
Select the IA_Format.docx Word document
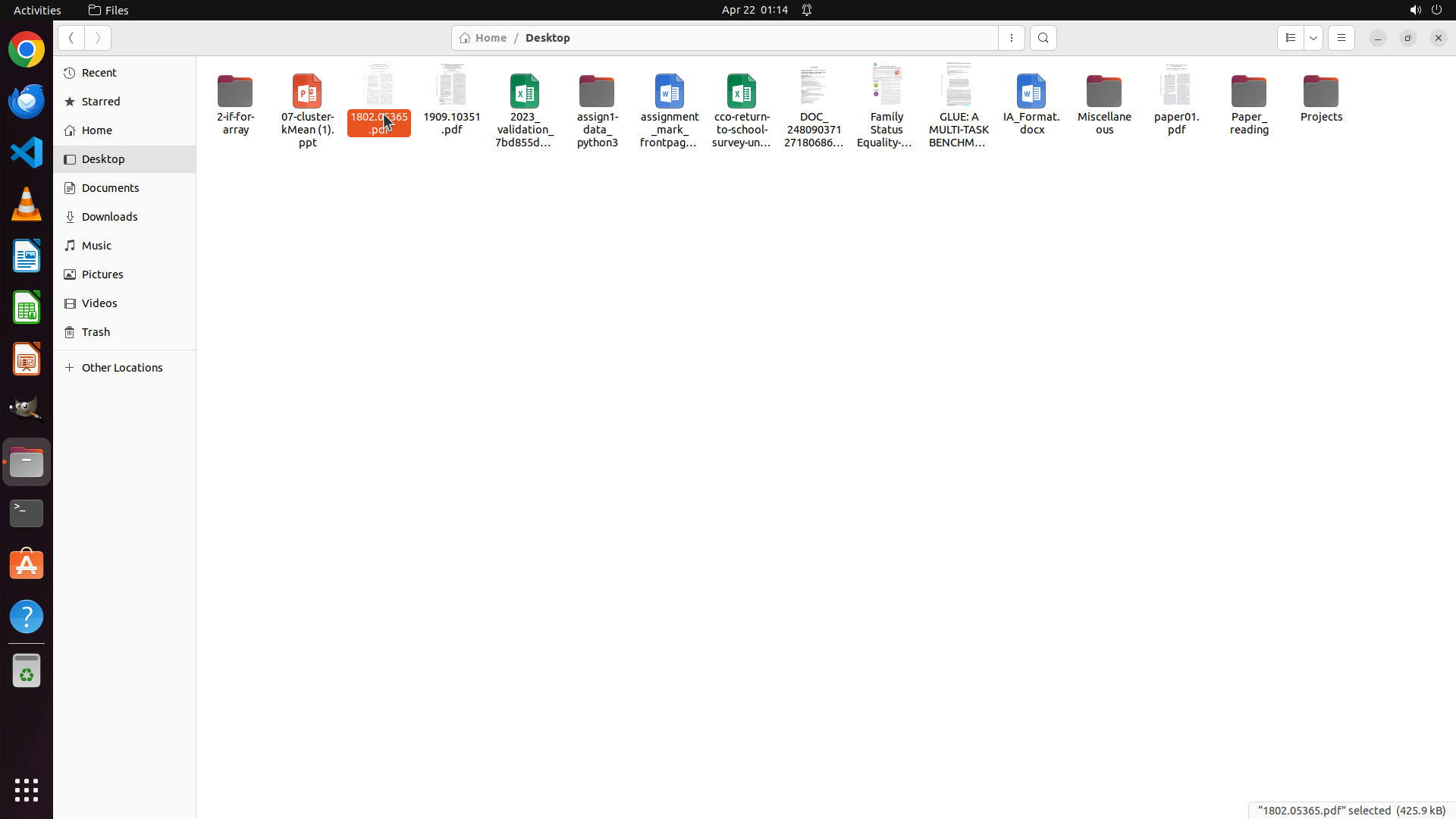(x=1031, y=92)
